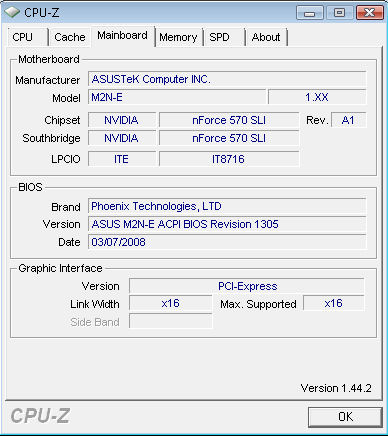The height and width of the screenshot is (436, 388).
Task: Click the OK button
Action: click(x=345, y=417)
